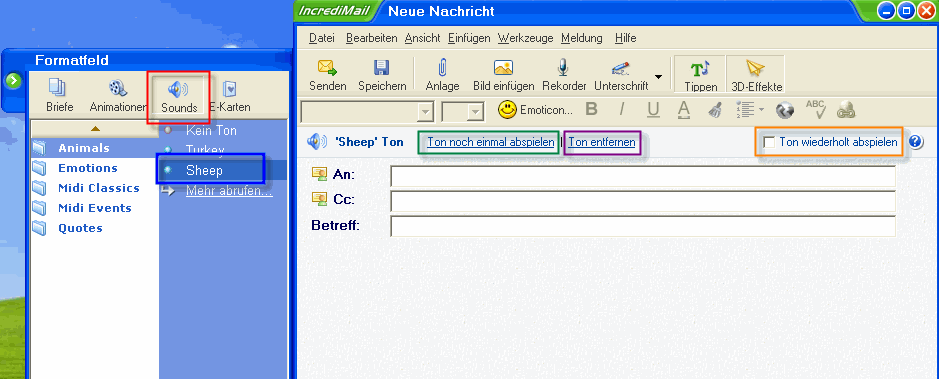Open the Emotions folder
Image resolution: width=939 pixels, height=379 pixels.
[87, 168]
